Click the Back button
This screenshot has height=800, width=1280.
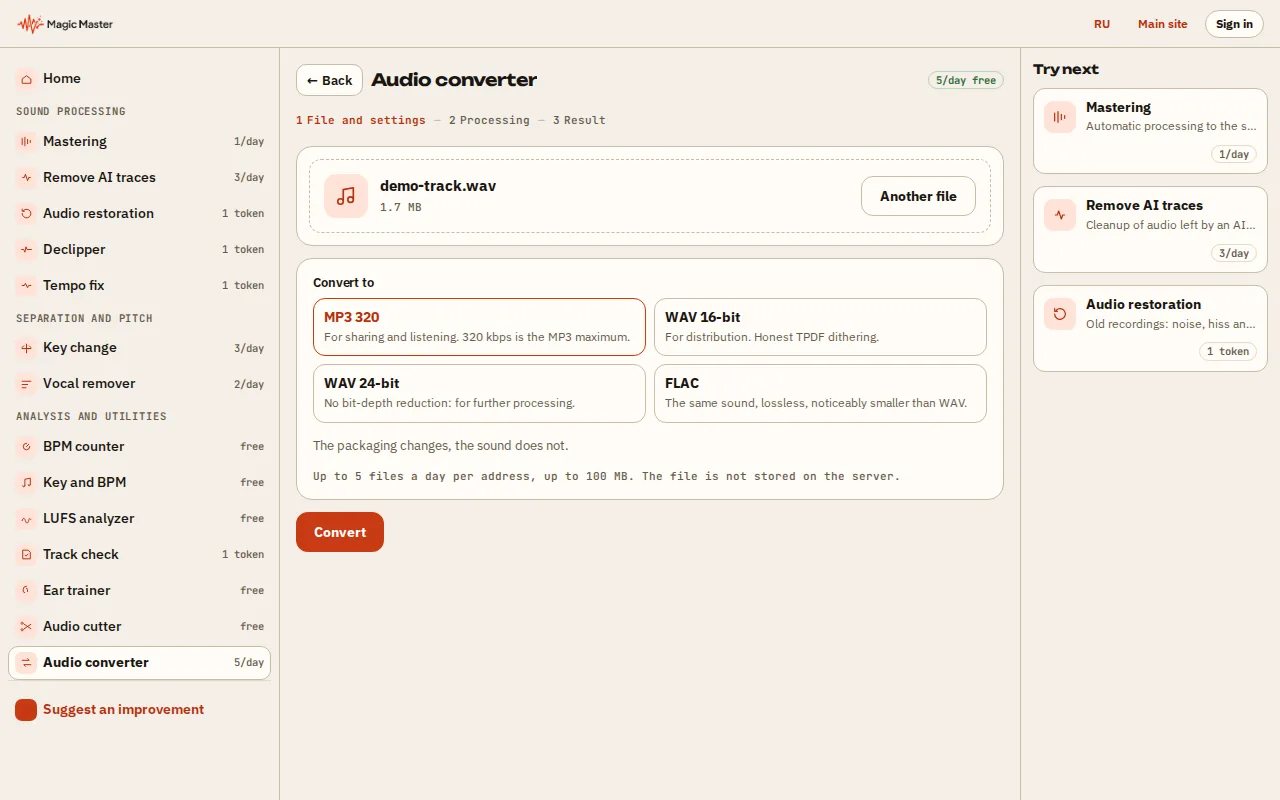[329, 80]
